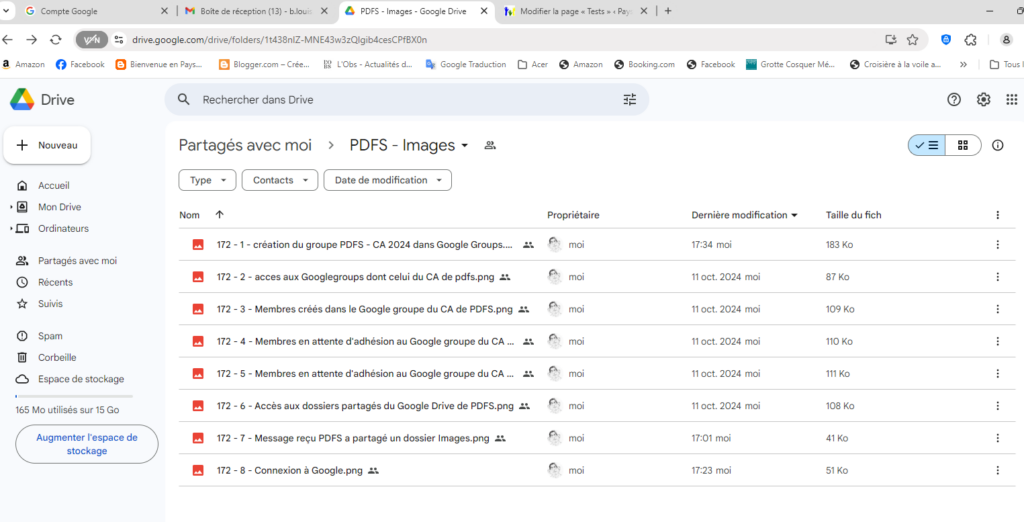The width and height of the screenshot is (1024, 522).
Task: Open the Type filter dropdown
Action: click(x=207, y=180)
